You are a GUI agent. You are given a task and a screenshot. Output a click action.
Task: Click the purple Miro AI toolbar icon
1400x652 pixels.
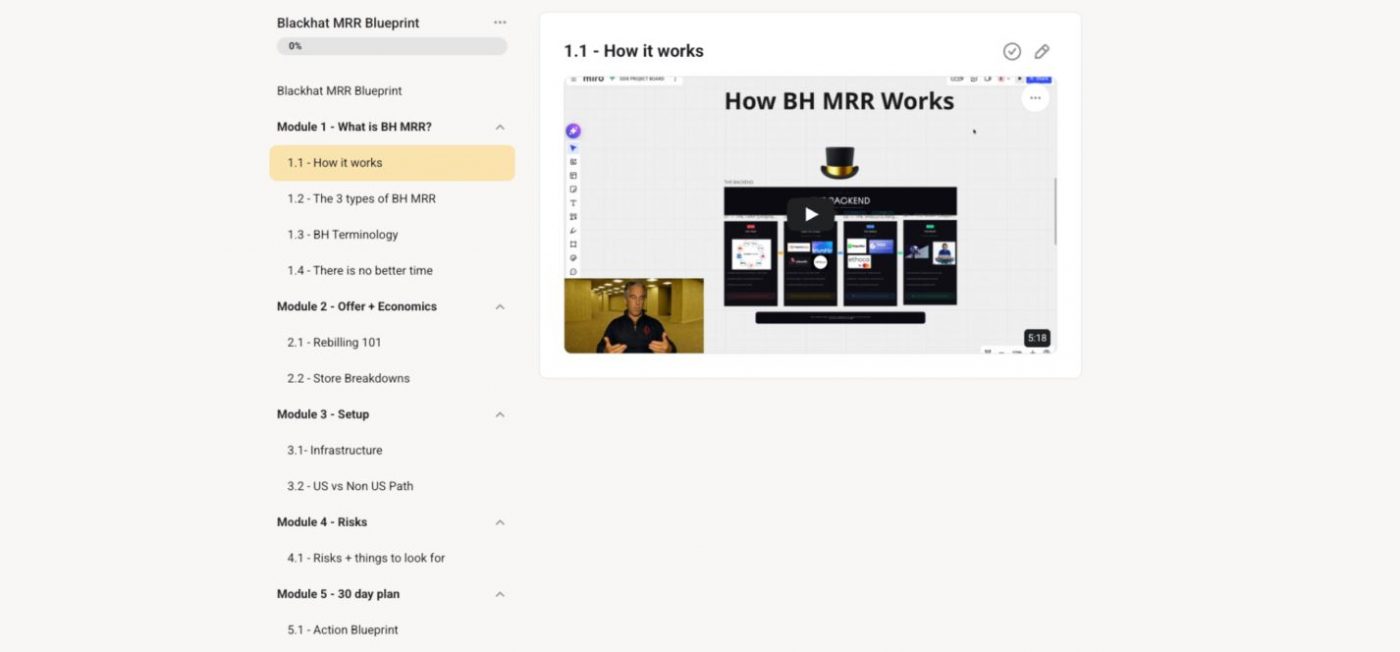(573, 131)
